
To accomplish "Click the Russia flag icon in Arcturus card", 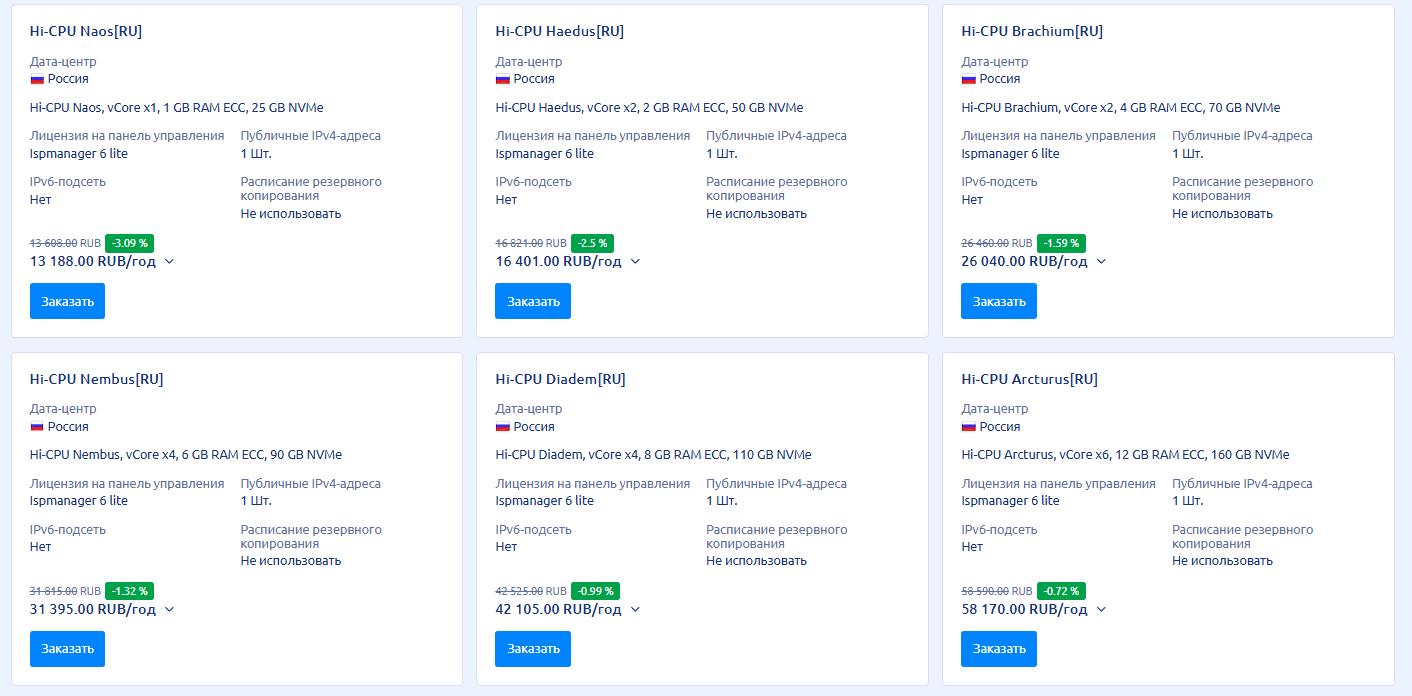I will [x=969, y=427].
